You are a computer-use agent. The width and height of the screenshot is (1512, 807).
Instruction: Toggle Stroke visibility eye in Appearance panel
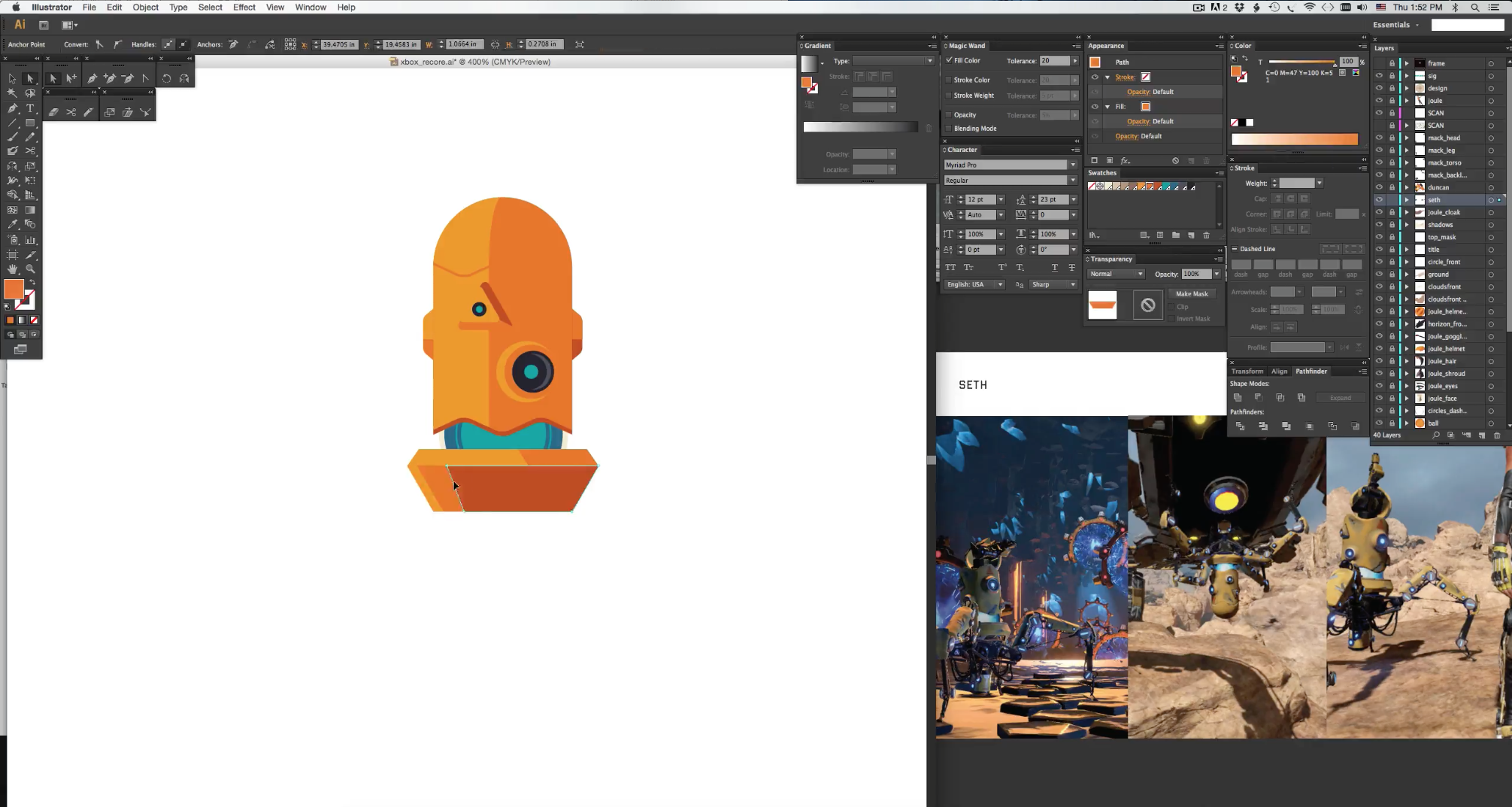pyautogui.click(x=1095, y=77)
